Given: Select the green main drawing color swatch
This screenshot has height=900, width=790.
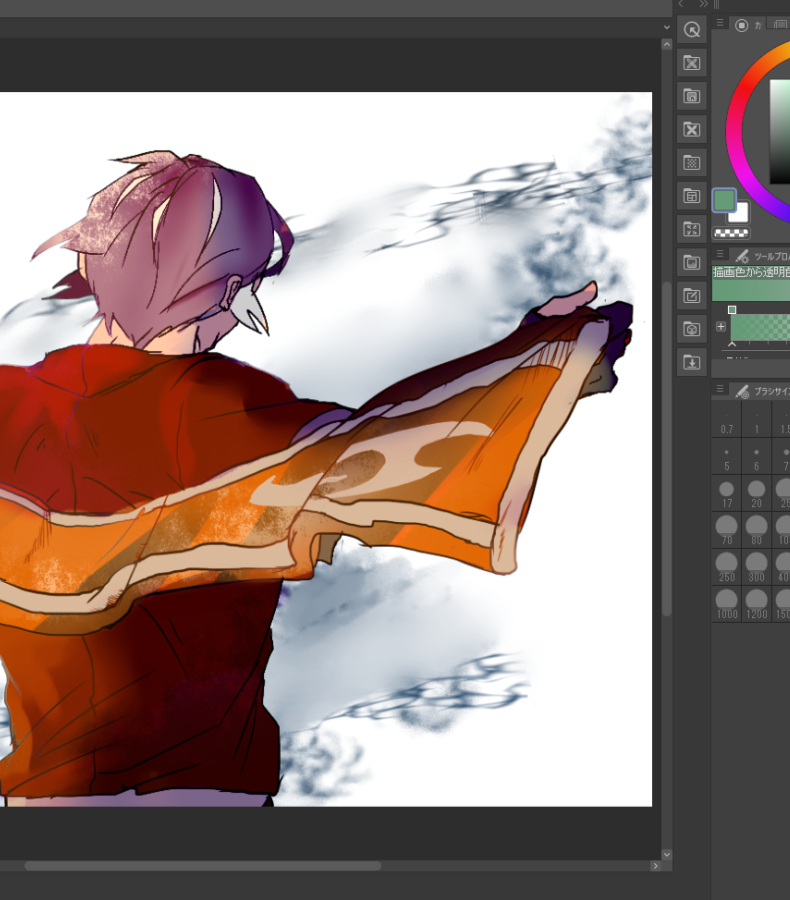Looking at the screenshot, I should pyautogui.click(x=724, y=200).
